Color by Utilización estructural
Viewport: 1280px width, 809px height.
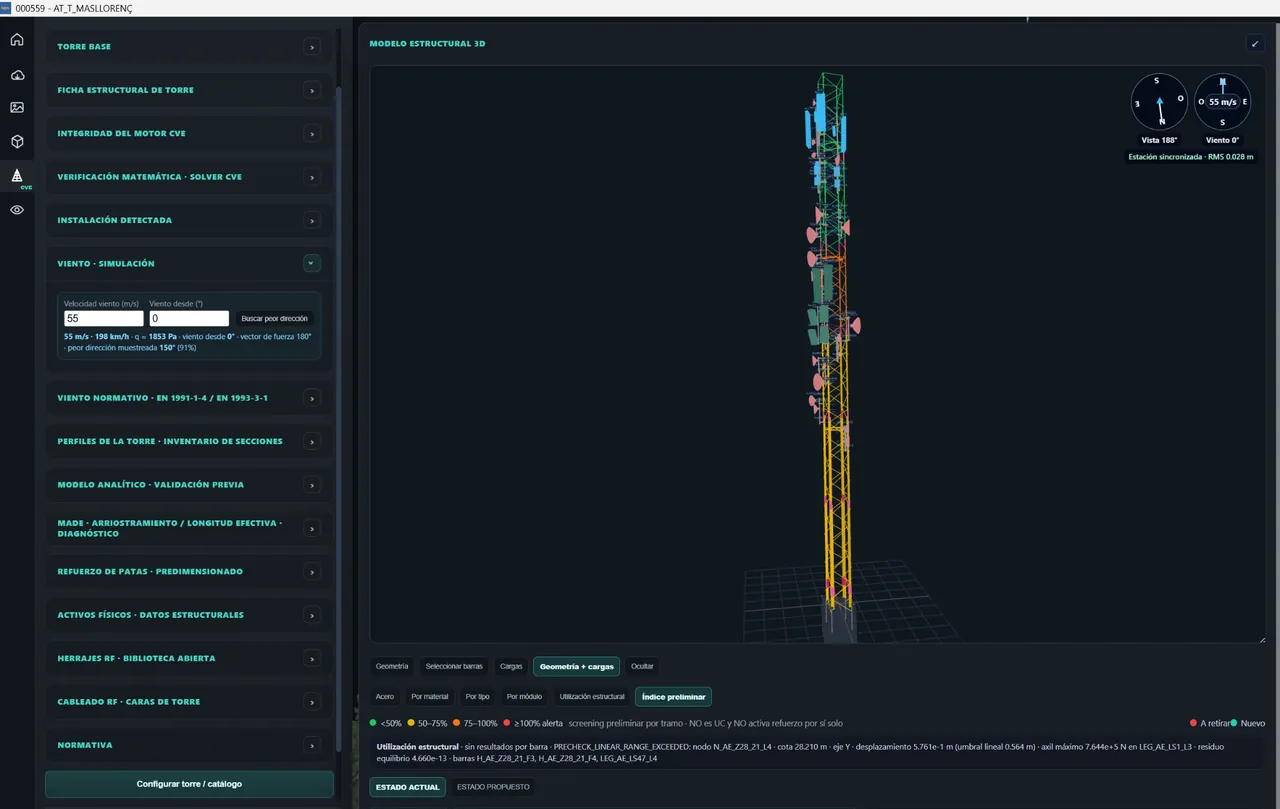(x=592, y=697)
